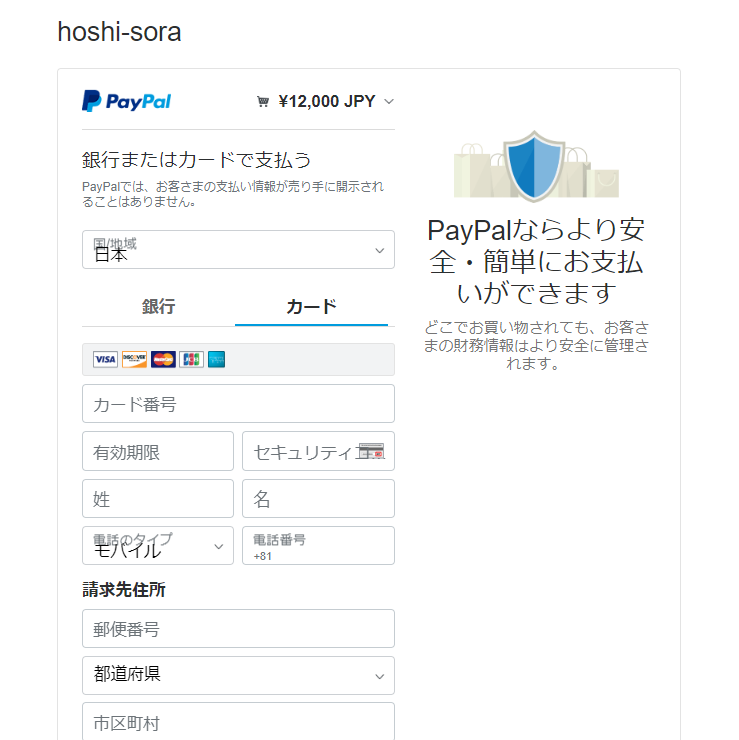Click the Mastercard icon
This screenshot has width=739, height=740.
coord(163,360)
